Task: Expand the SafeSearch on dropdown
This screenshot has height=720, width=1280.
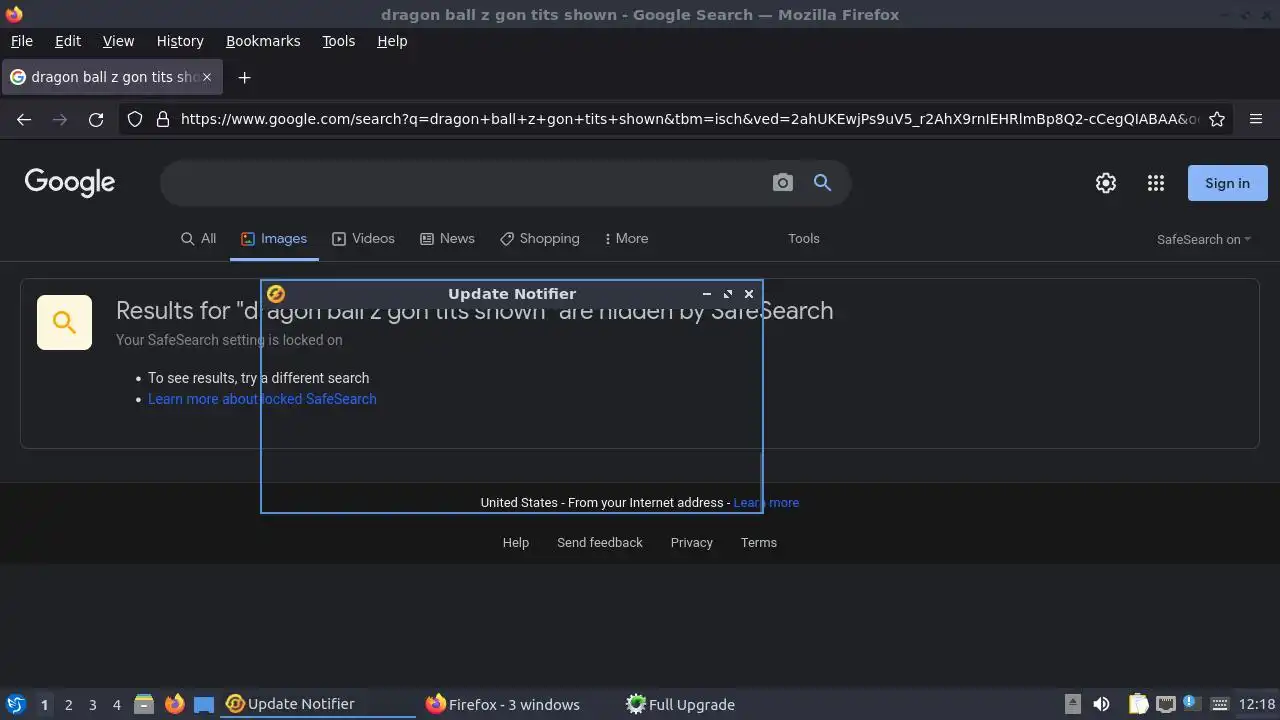Action: [1204, 239]
